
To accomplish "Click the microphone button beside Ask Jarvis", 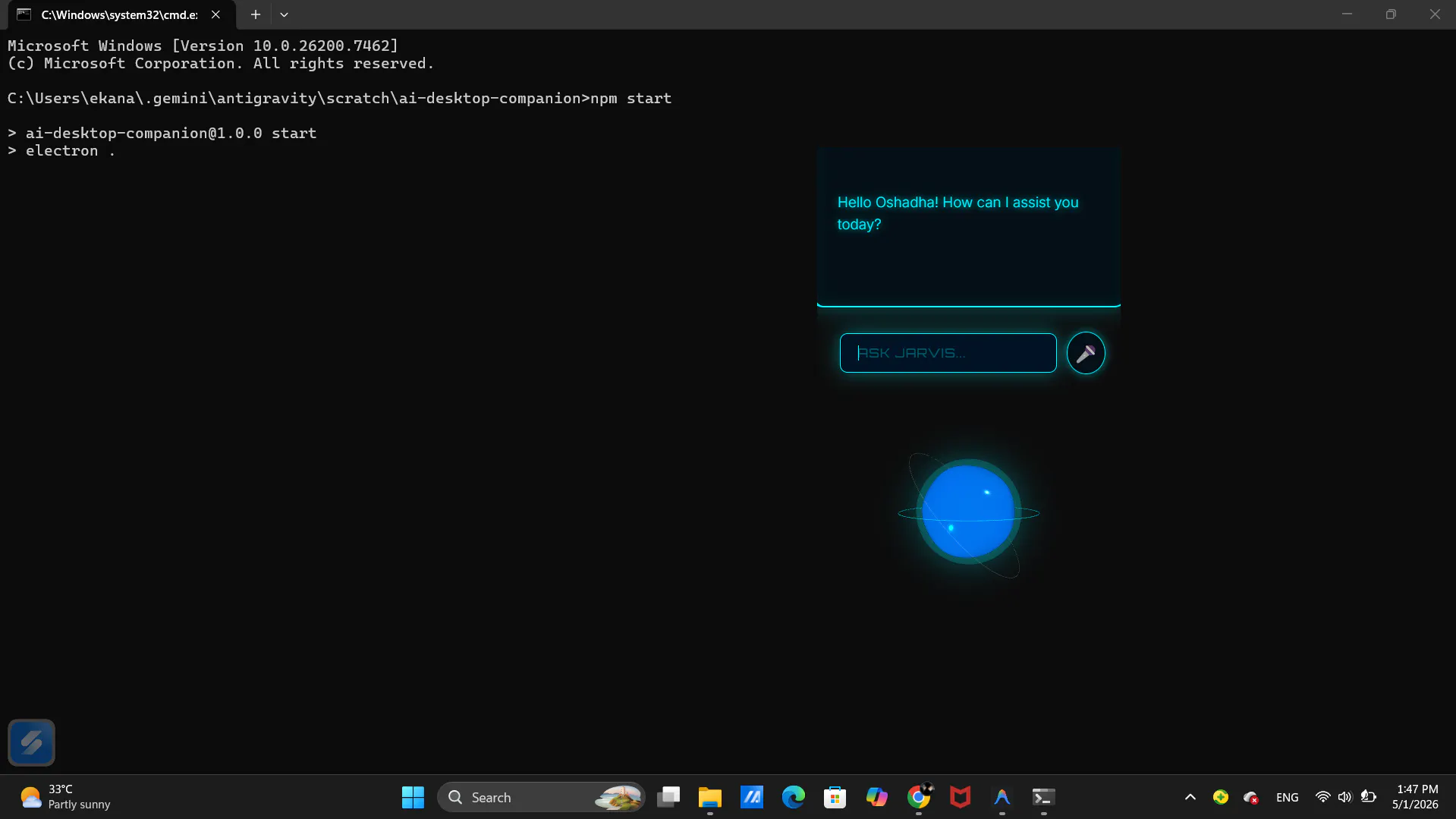I will (1086, 353).
